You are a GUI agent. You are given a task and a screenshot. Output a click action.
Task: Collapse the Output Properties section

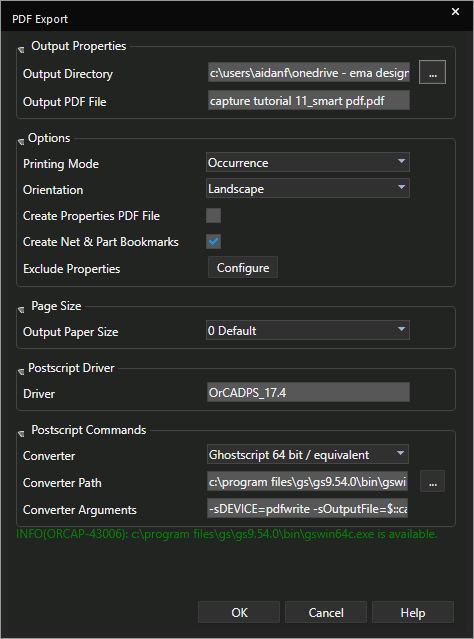tap(21, 50)
